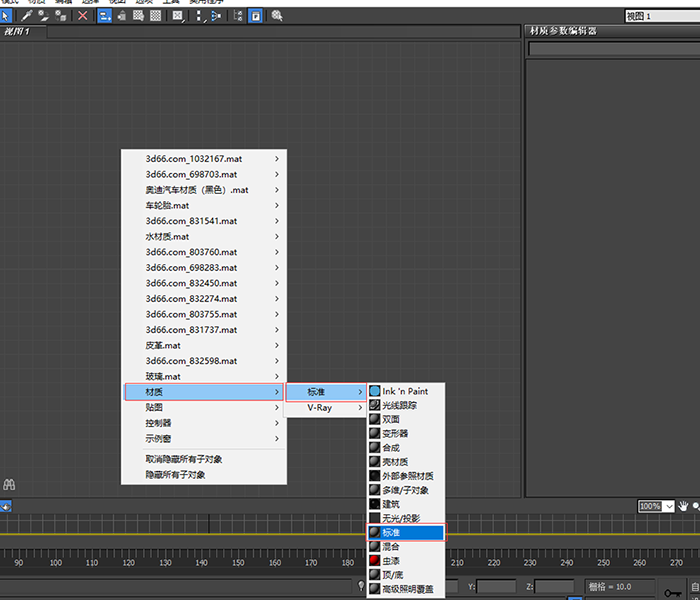
Task: Click Select by Material icon
Action: (x=277, y=16)
